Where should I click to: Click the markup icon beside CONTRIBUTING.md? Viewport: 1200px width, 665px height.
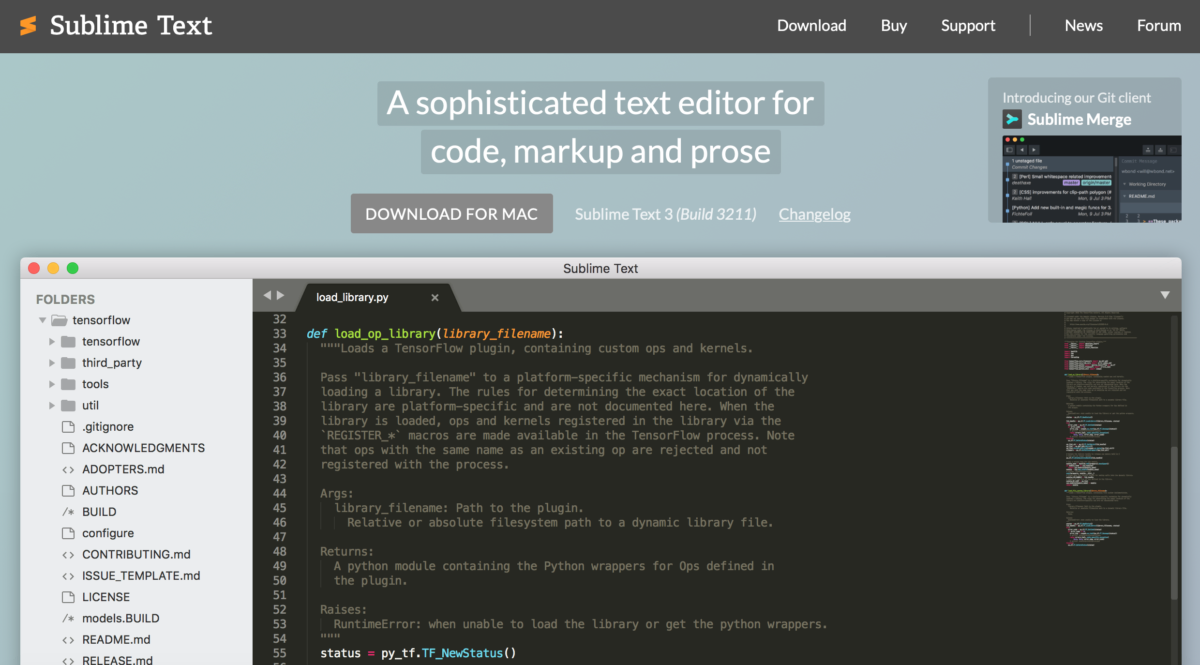tap(68, 554)
